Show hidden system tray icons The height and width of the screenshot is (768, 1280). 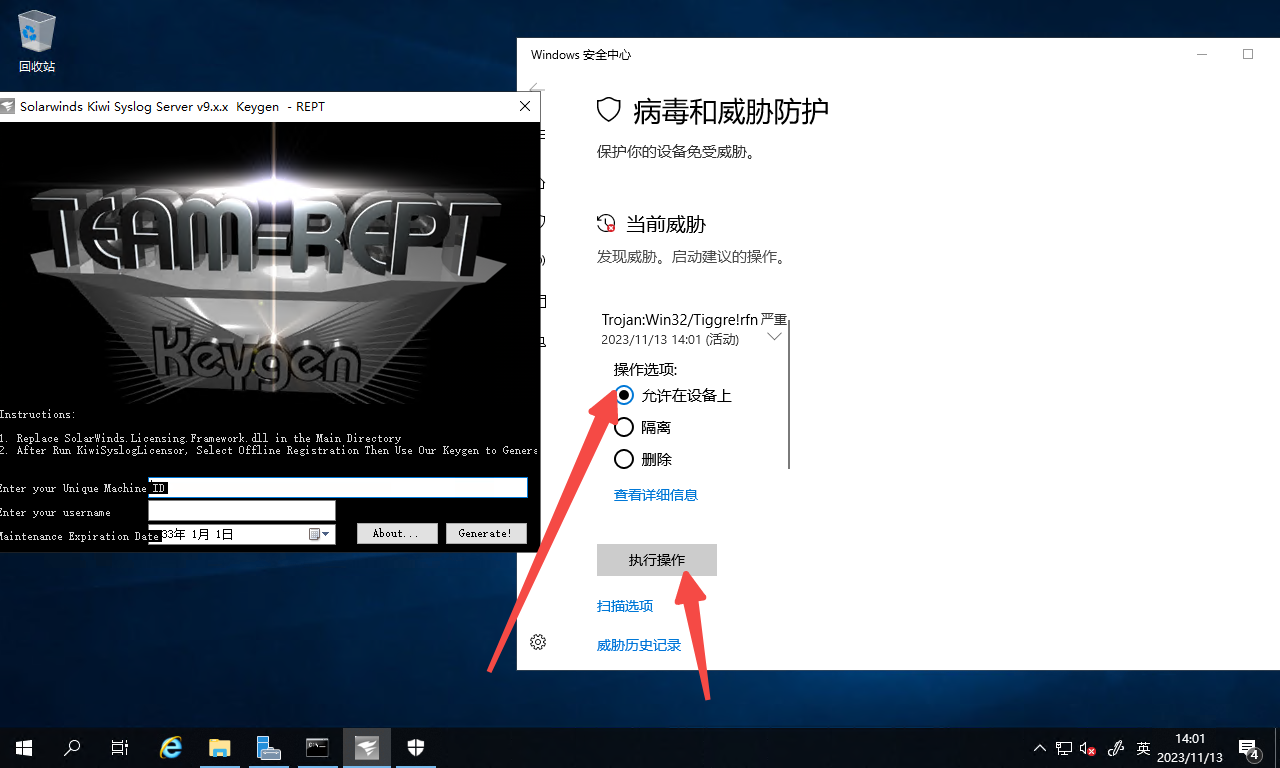(1040, 748)
